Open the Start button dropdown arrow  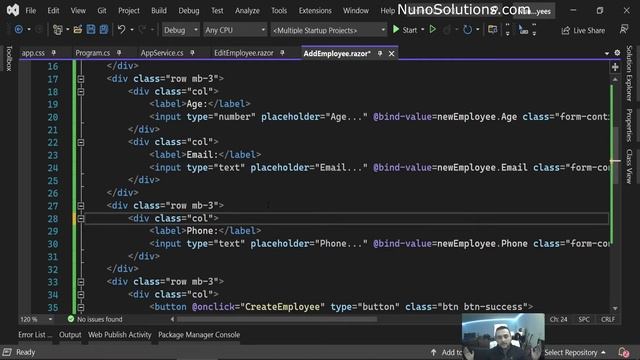point(422,30)
